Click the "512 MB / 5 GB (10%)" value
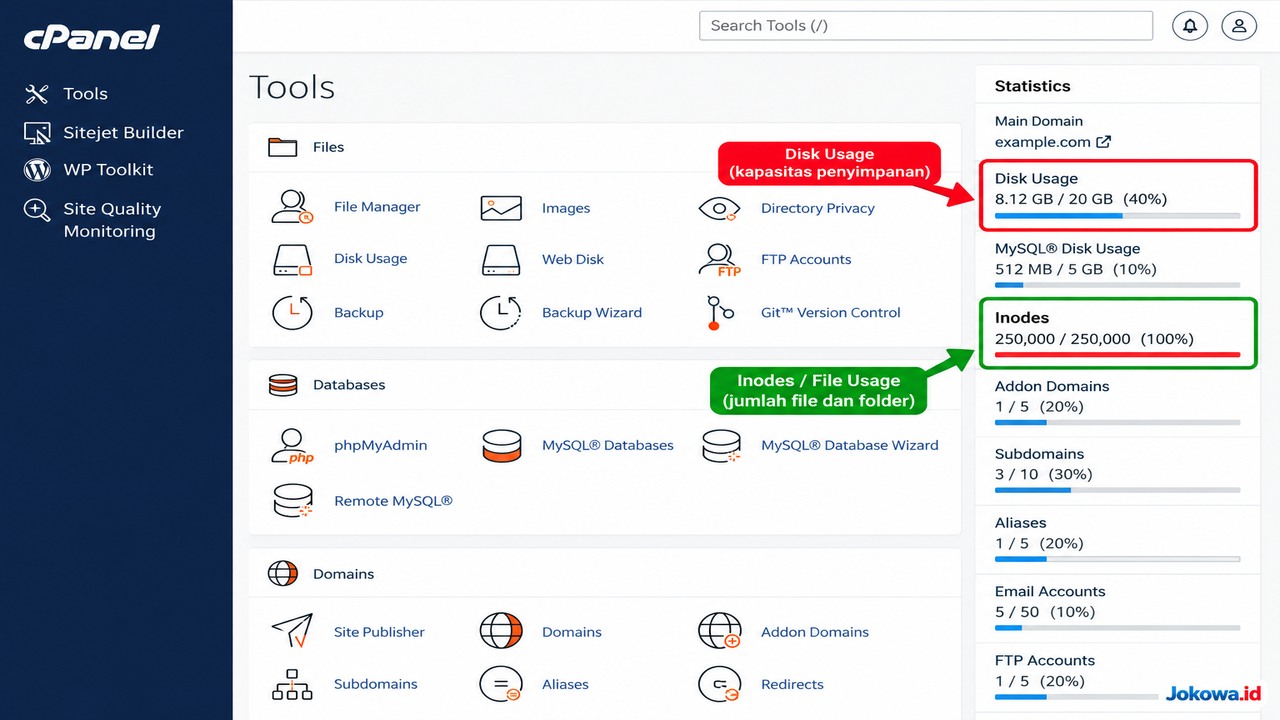The width and height of the screenshot is (1280, 720). (1075, 269)
